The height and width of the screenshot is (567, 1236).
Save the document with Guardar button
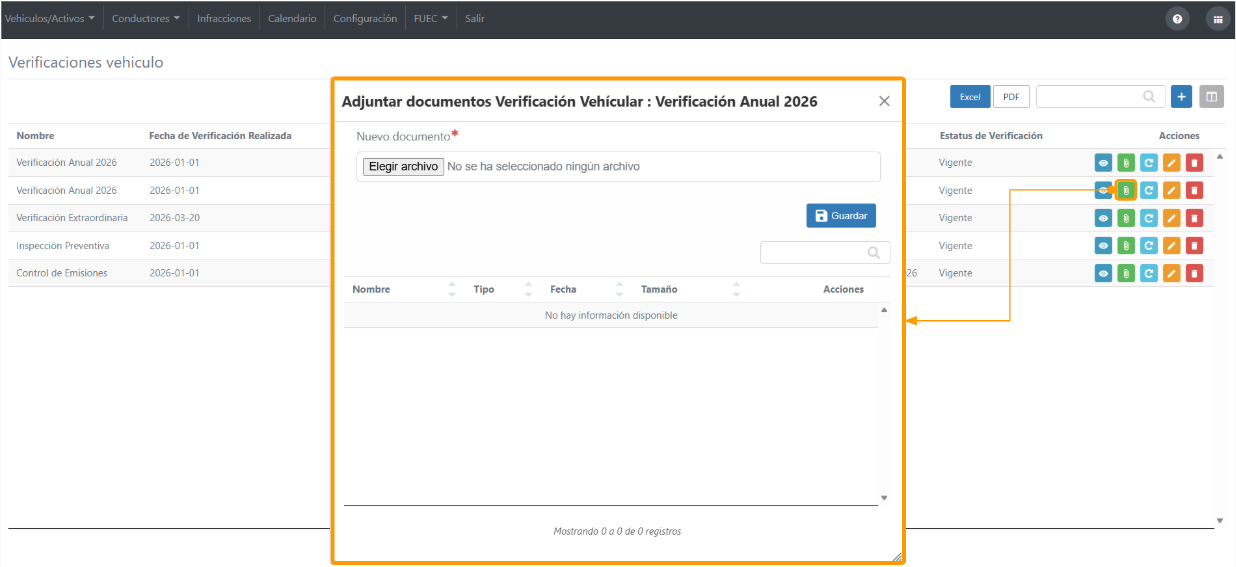[x=841, y=216]
